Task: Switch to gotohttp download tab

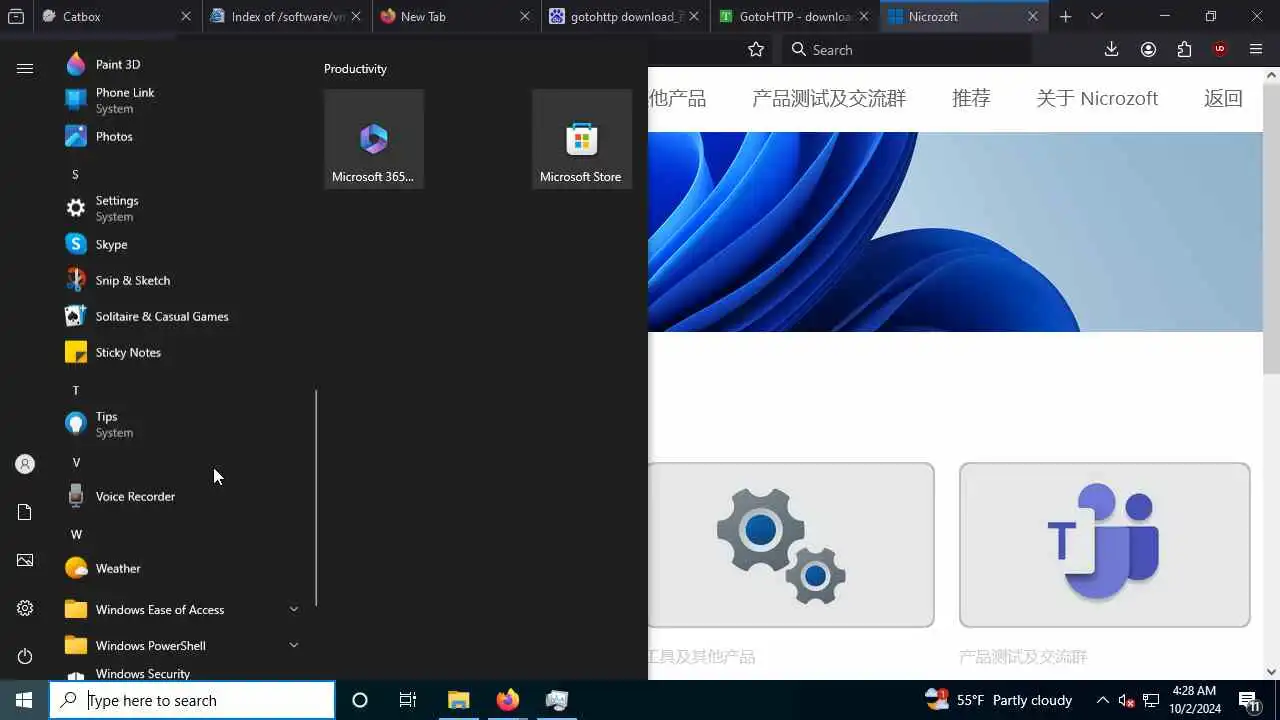Action: pyautogui.click(x=626, y=17)
